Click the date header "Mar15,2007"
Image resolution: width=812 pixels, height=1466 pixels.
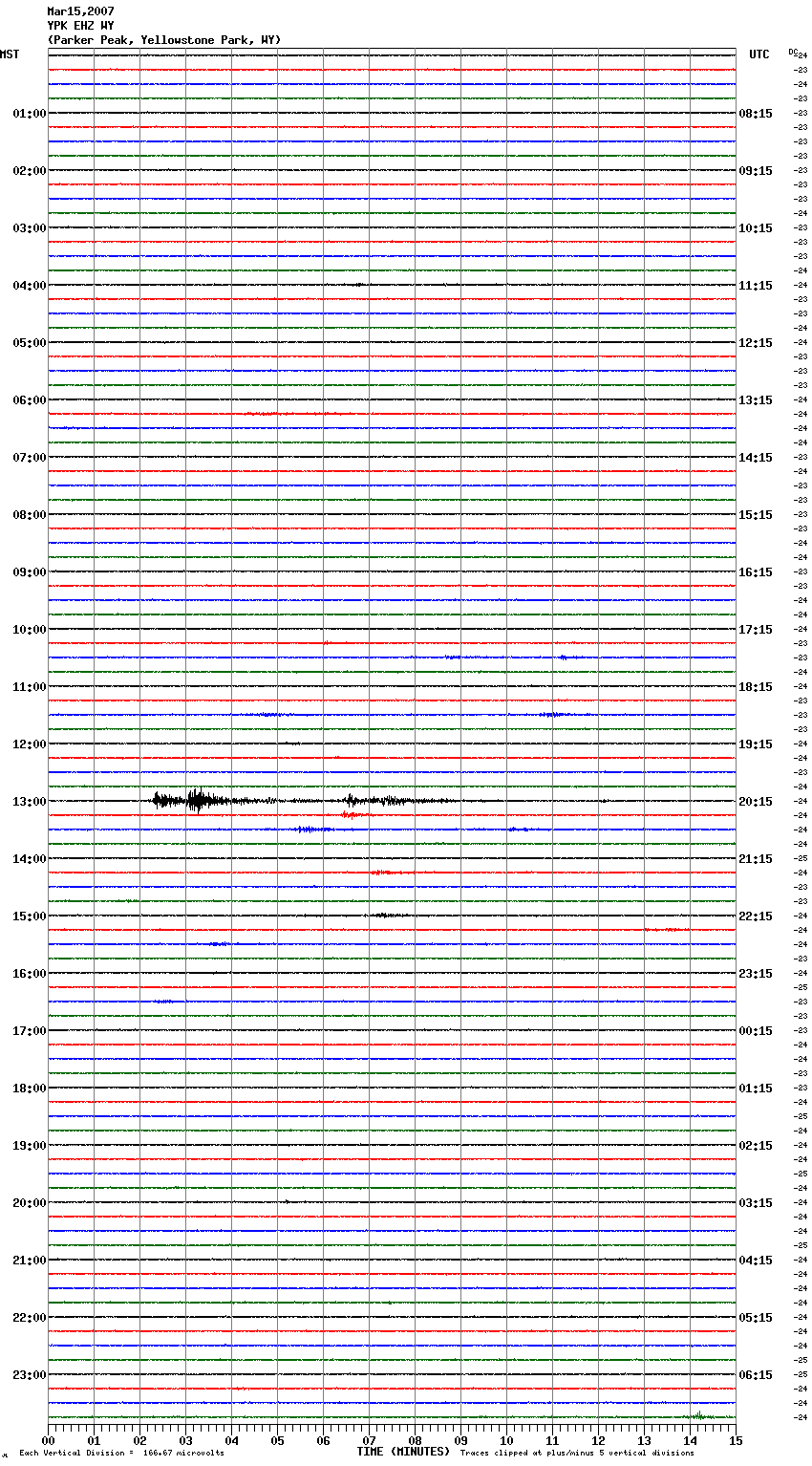click(80, 11)
